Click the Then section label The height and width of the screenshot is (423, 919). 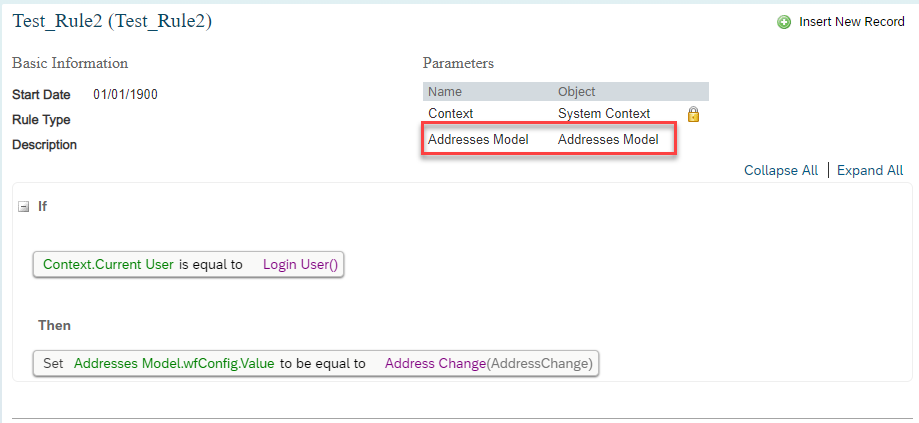tap(55, 325)
